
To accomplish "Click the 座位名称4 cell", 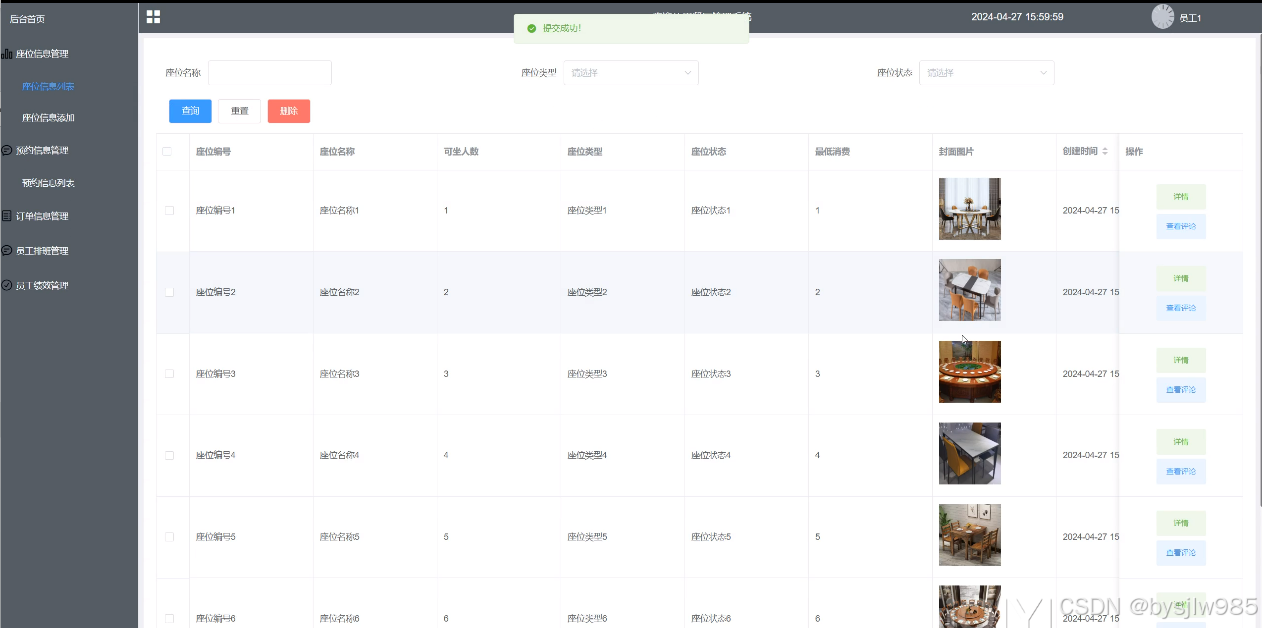I will pos(339,455).
